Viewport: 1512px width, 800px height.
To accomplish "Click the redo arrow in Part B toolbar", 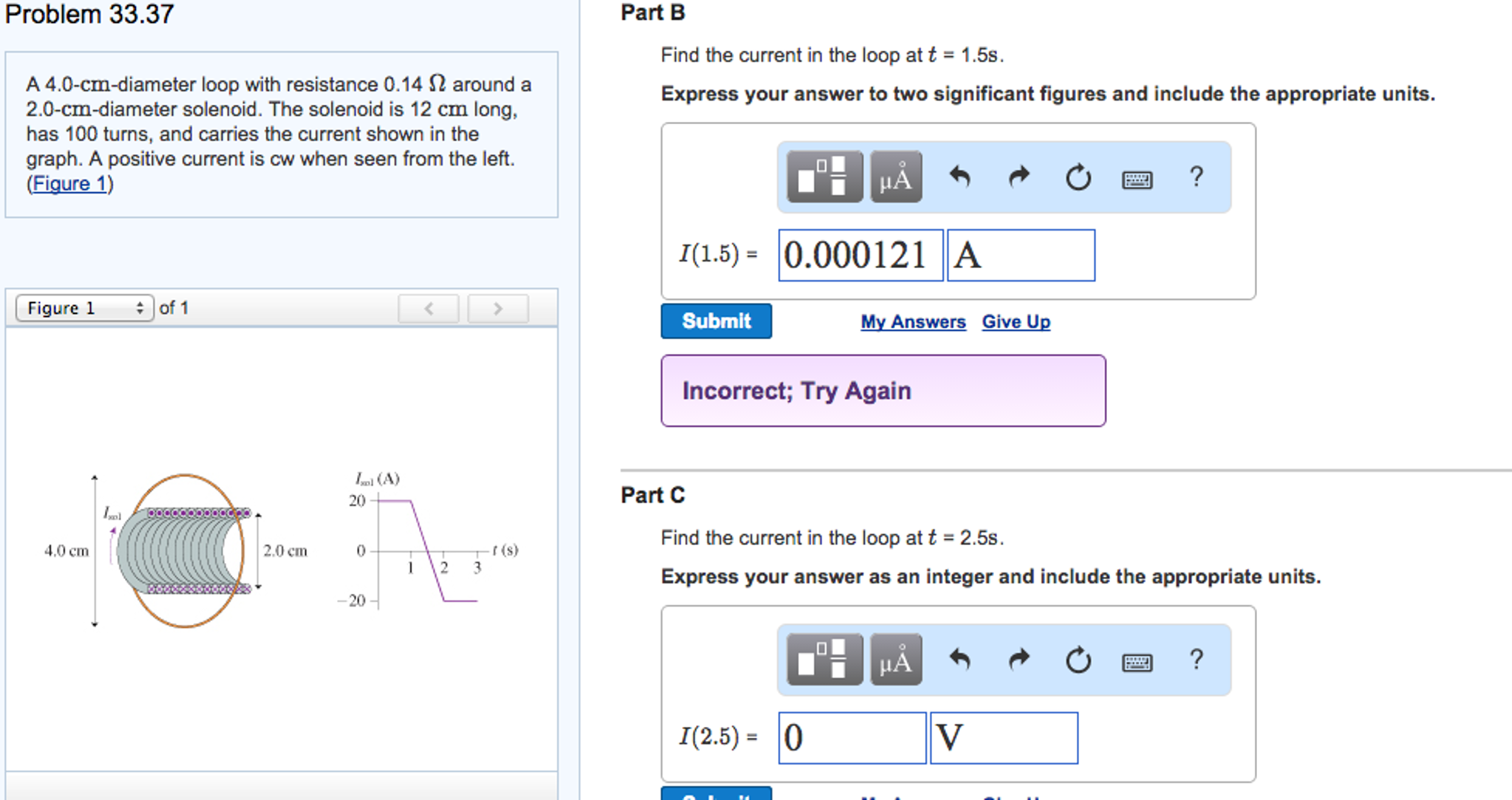I will pos(1019,177).
